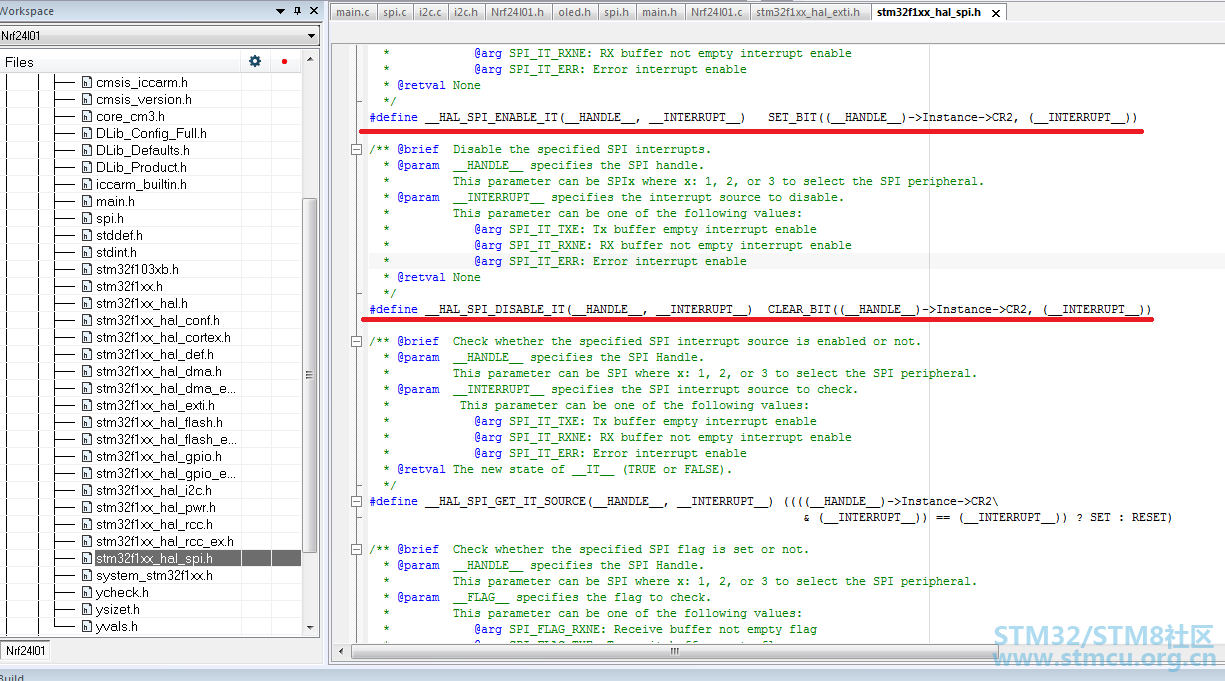Switch to the Nrf24l01.c editor tab
The height and width of the screenshot is (681, 1225).
(716, 12)
